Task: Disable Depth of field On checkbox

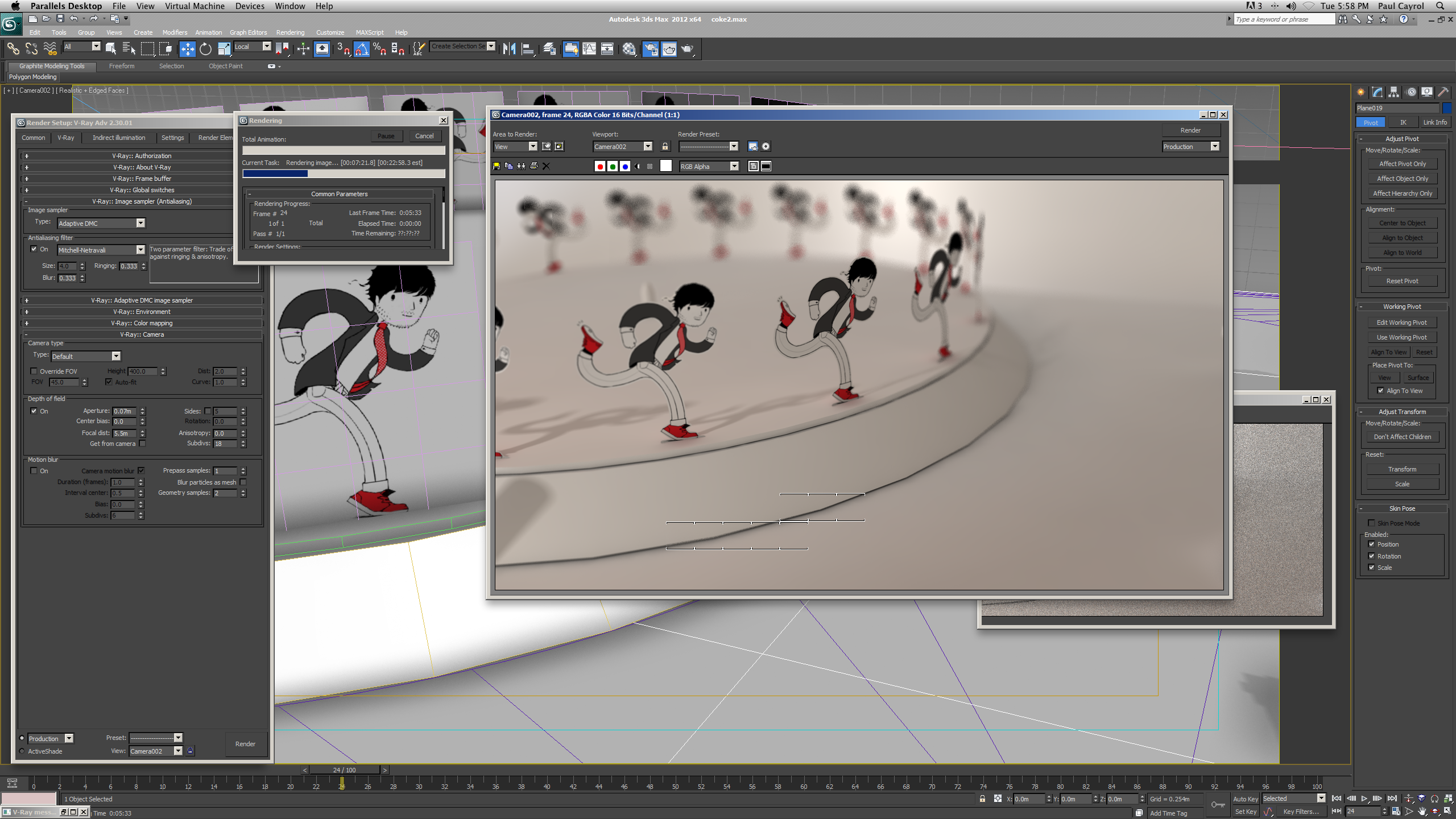Action: (34, 411)
